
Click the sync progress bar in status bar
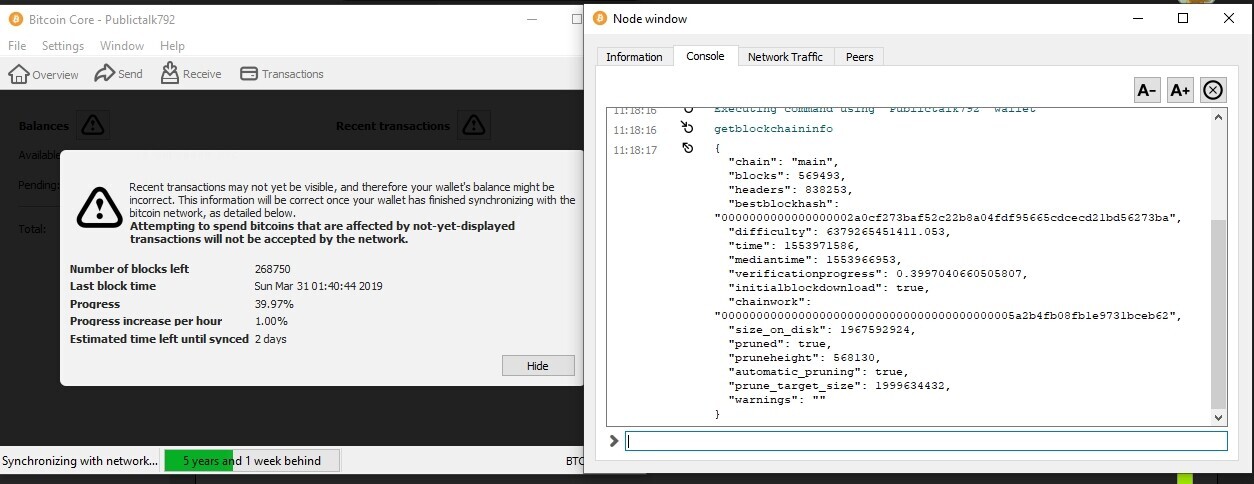click(251, 461)
